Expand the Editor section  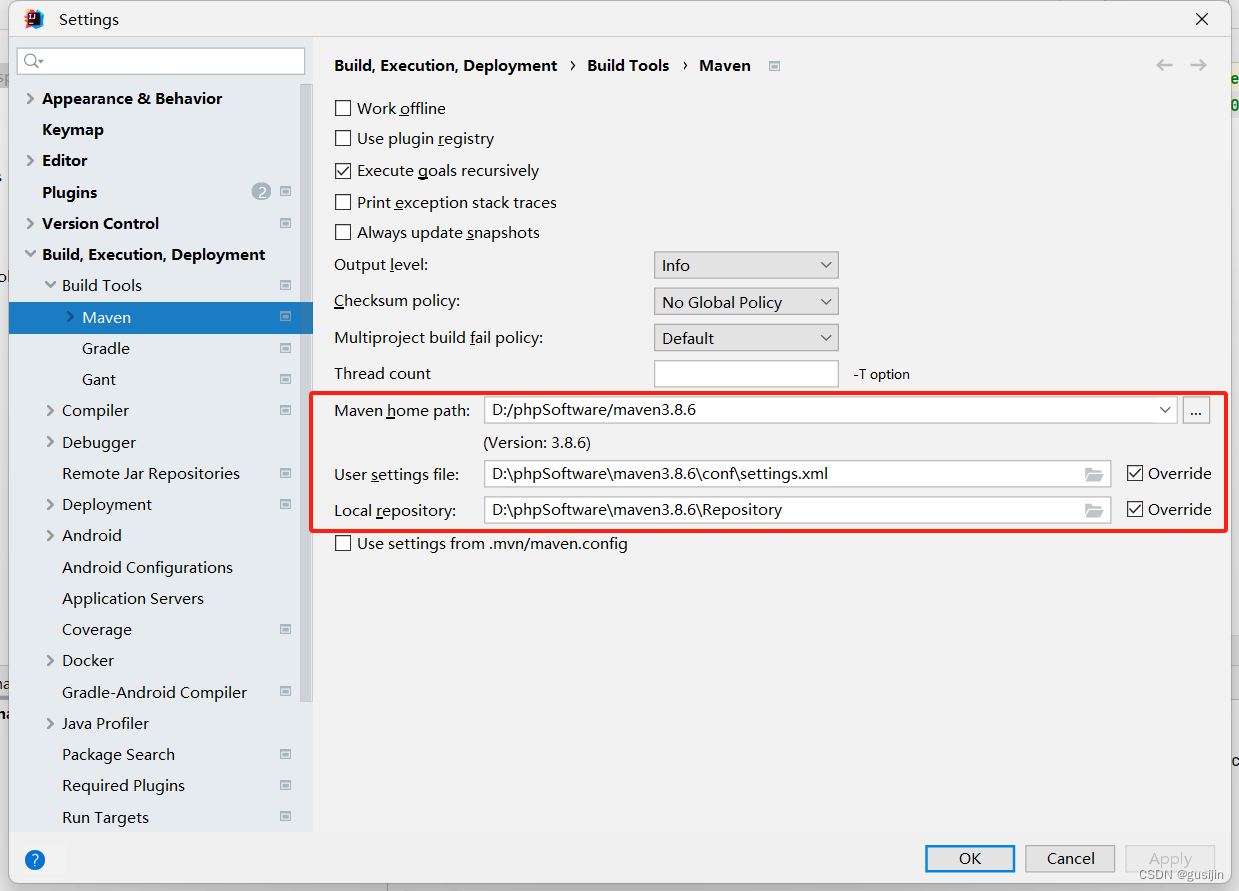[30, 160]
